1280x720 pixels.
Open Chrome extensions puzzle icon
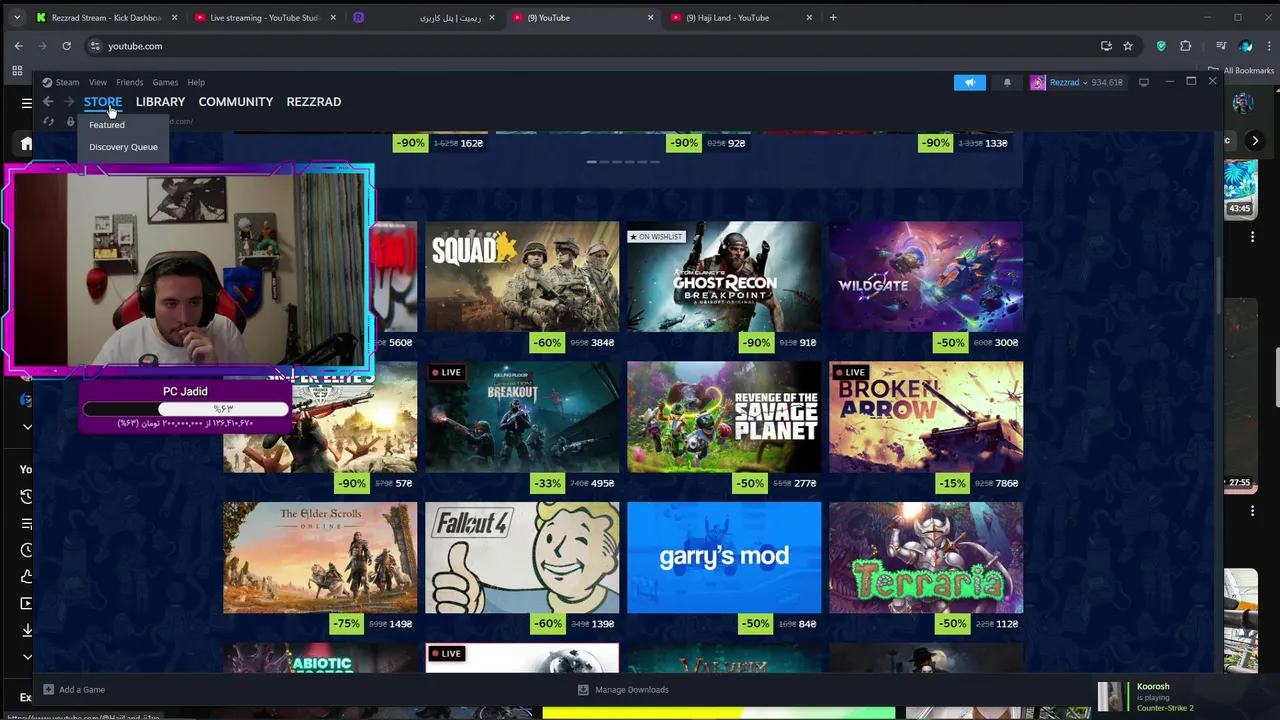click(x=1185, y=46)
